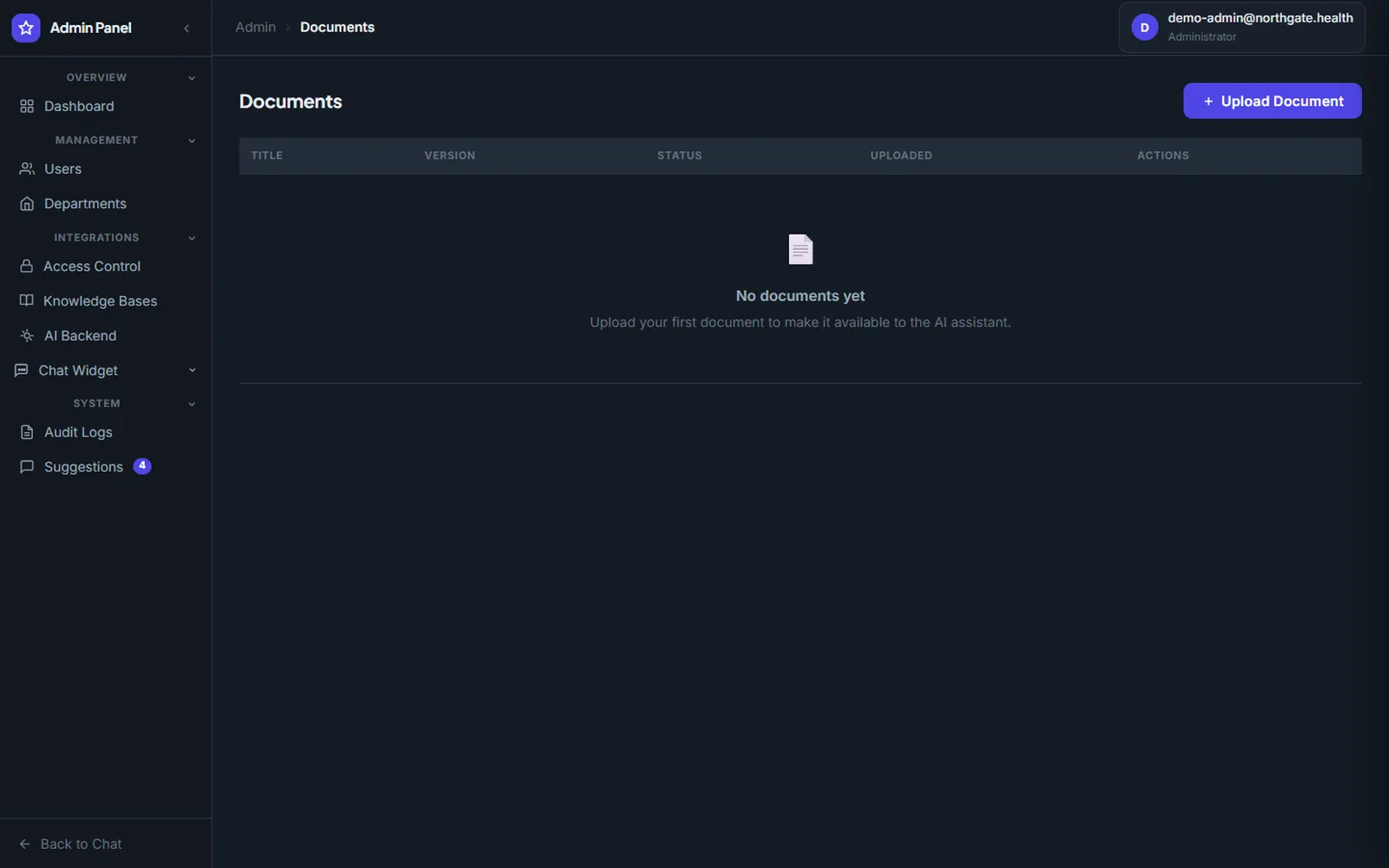Click the Access Control lock icon

point(27,266)
